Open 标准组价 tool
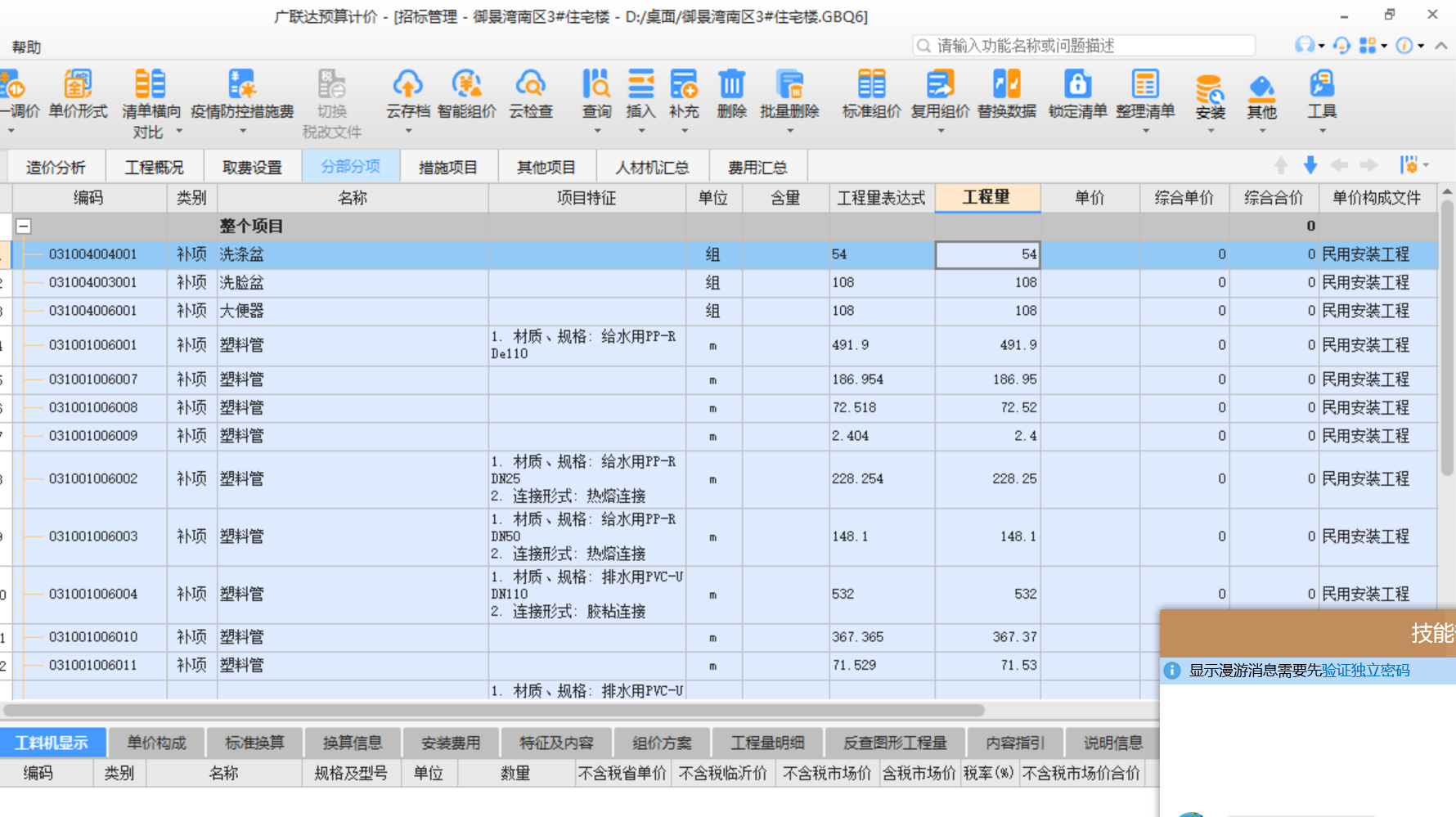 pos(871,94)
